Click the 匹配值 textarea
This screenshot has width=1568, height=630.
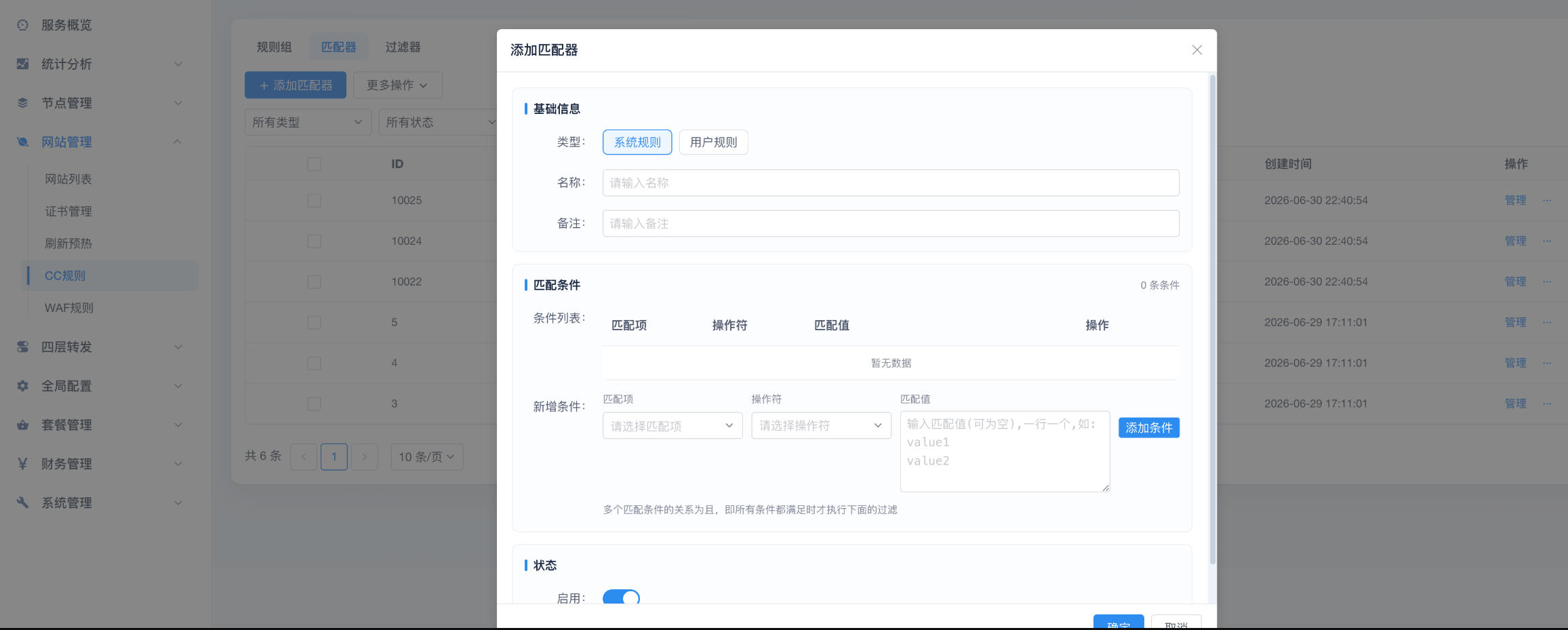coord(1005,452)
